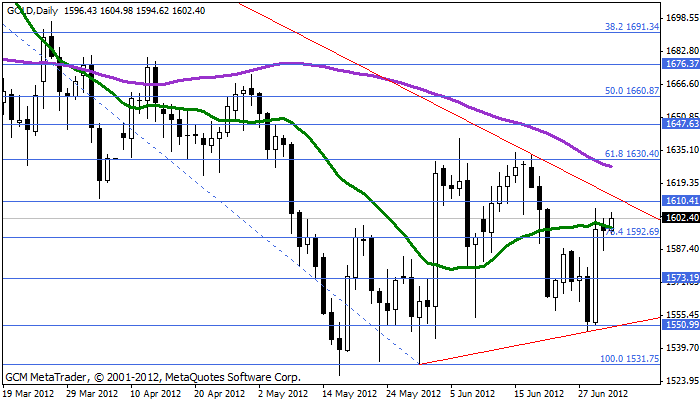Image resolution: width=700 pixels, height=402 pixels.
Task: Click the 1698.00 tick on price axis
Action: point(680,19)
